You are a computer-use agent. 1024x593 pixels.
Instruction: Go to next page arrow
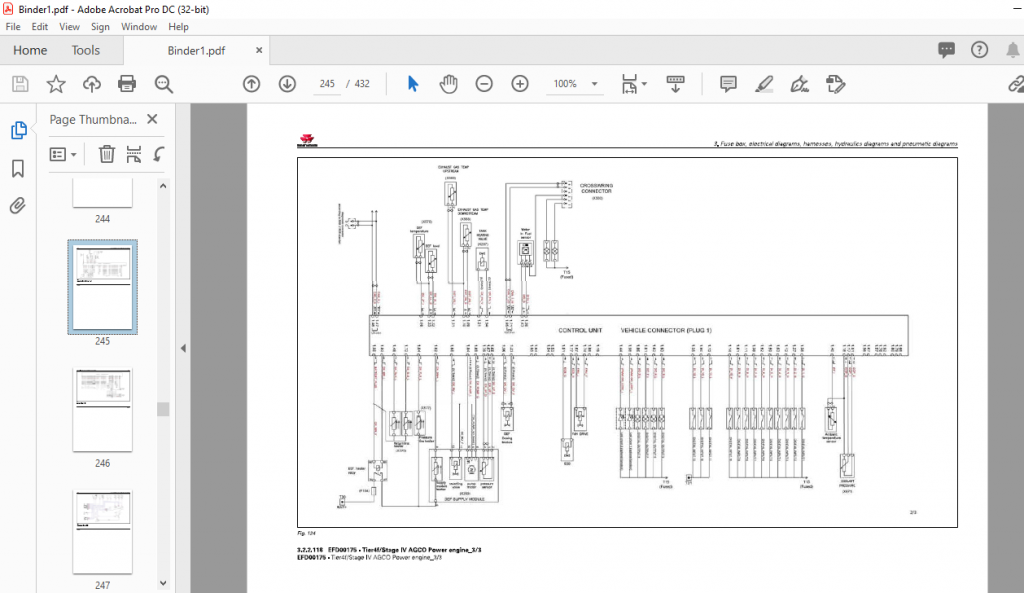[x=287, y=84]
